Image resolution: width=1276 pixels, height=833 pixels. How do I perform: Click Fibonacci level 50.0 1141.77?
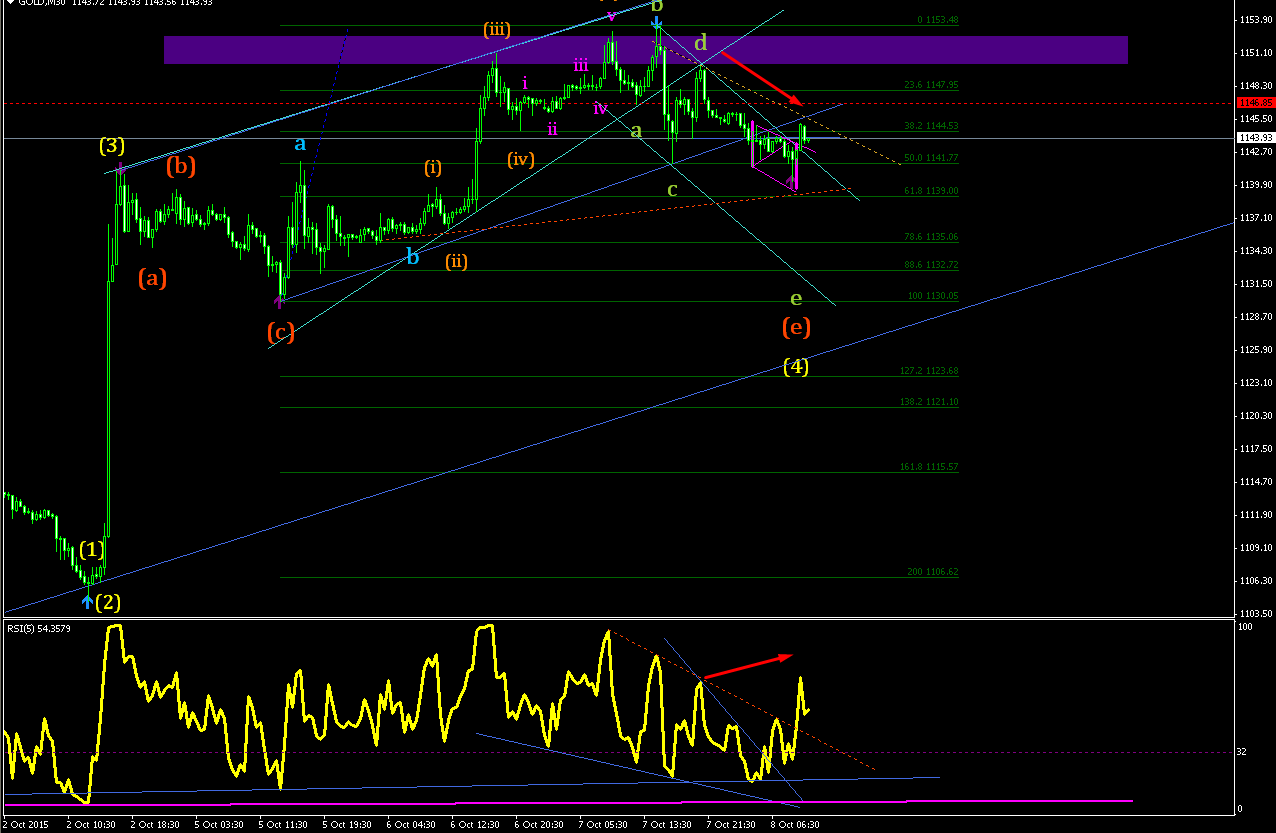click(931, 158)
